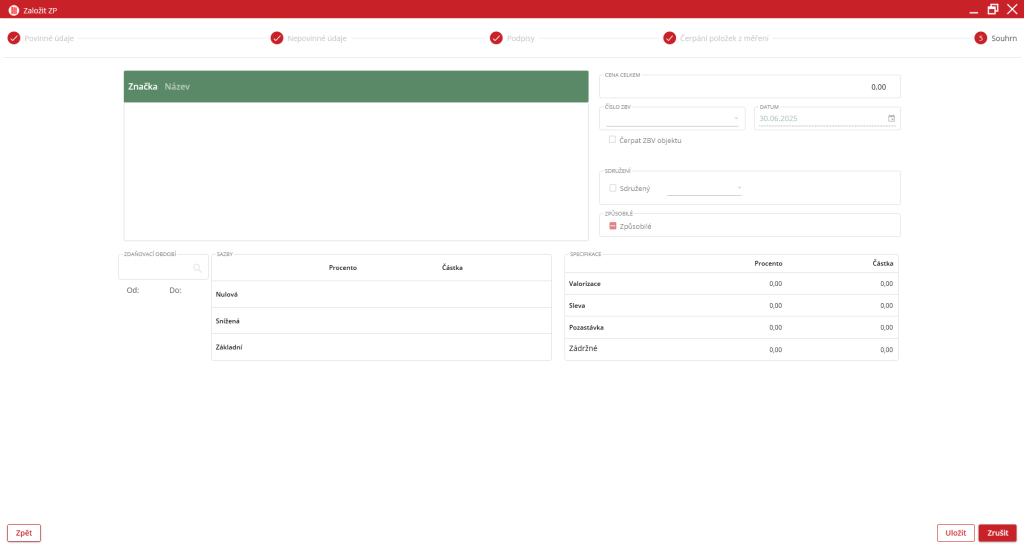Switch to the Podpisy step

519,38
